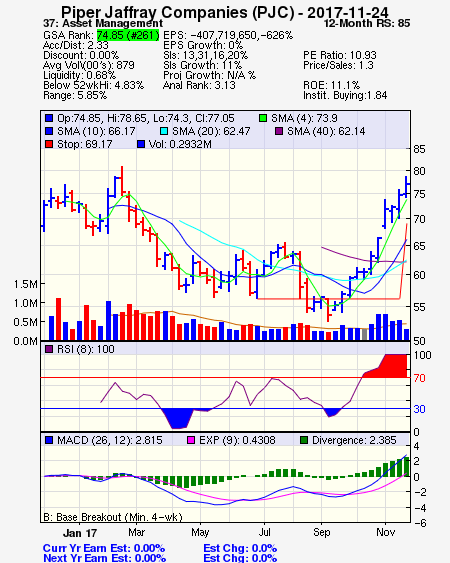Click the blue Vol legend swatch
The width and height of the screenshot is (450, 563).
tap(141, 144)
